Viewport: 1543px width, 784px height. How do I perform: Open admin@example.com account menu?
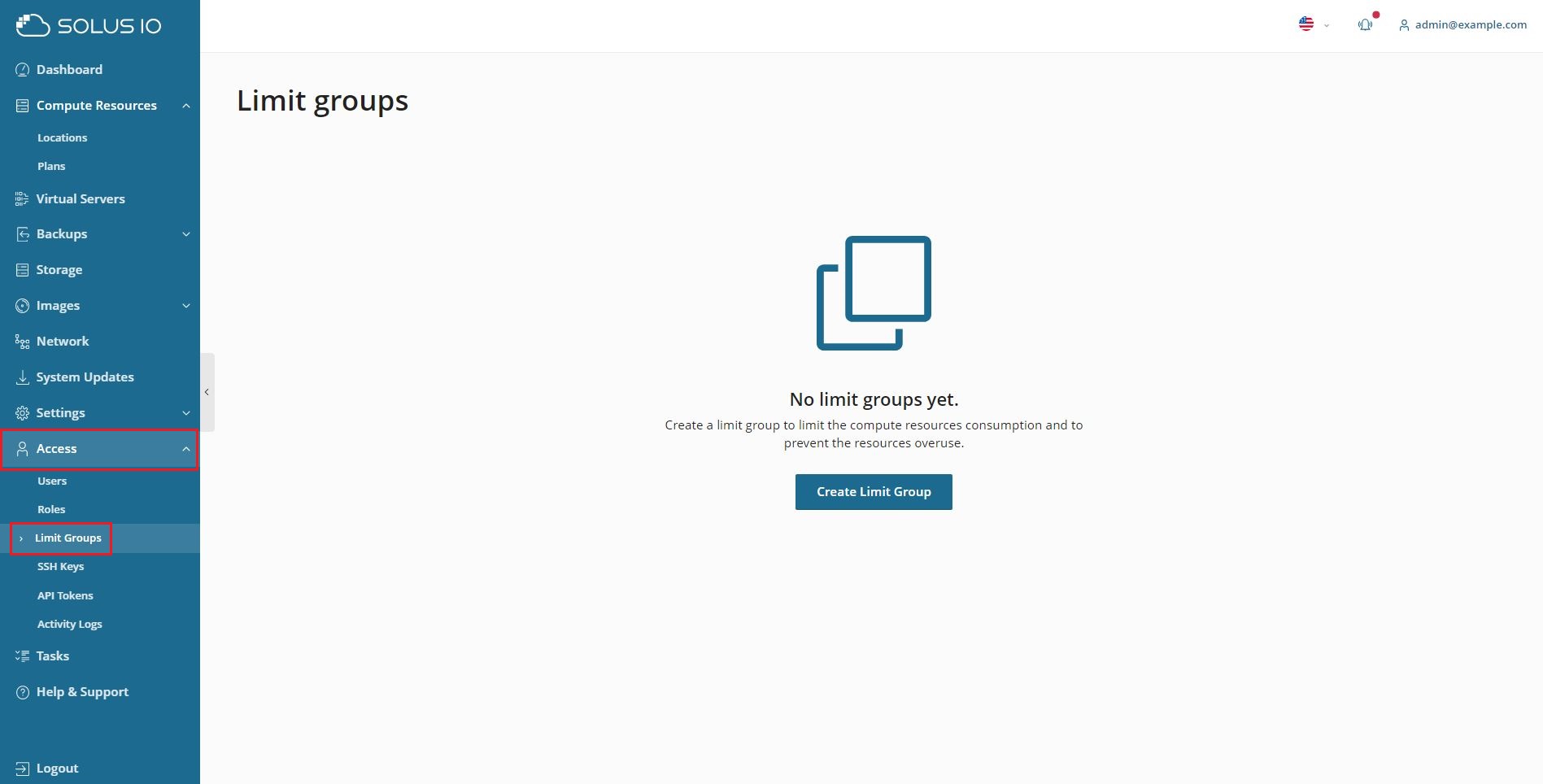(1462, 25)
